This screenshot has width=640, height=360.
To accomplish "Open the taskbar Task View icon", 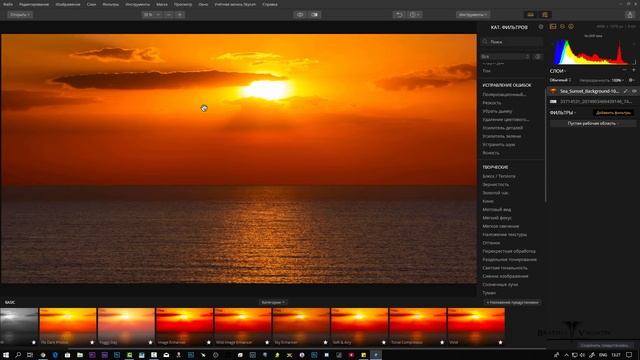I will (30, 355).
